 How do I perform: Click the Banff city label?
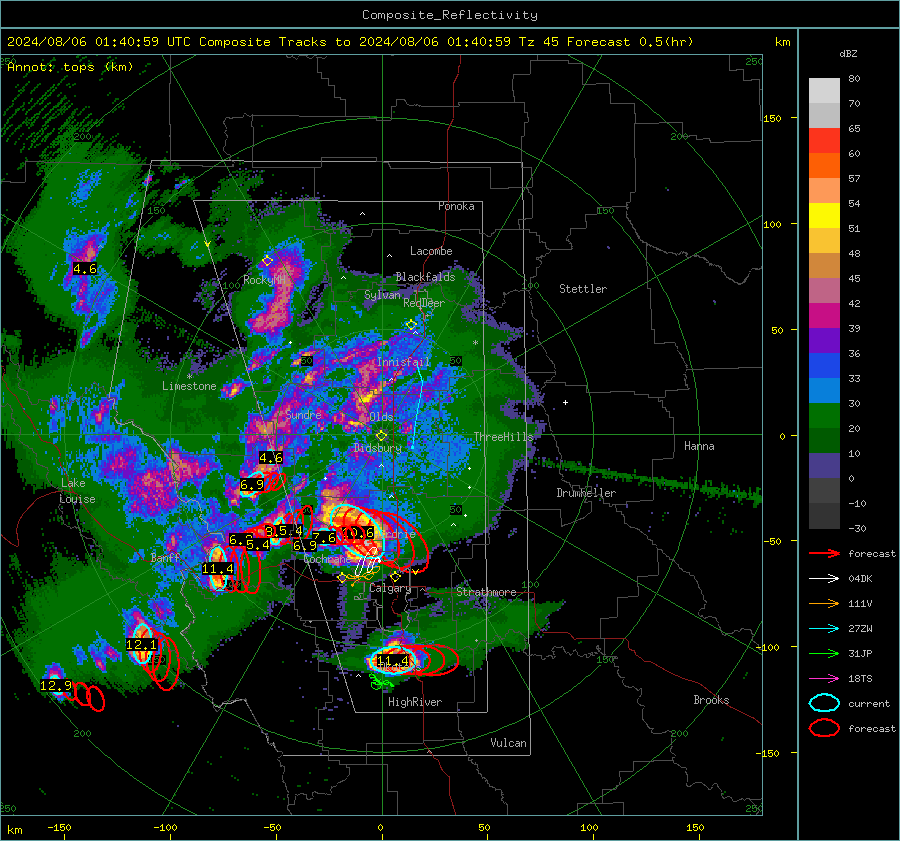pos(165,558)
